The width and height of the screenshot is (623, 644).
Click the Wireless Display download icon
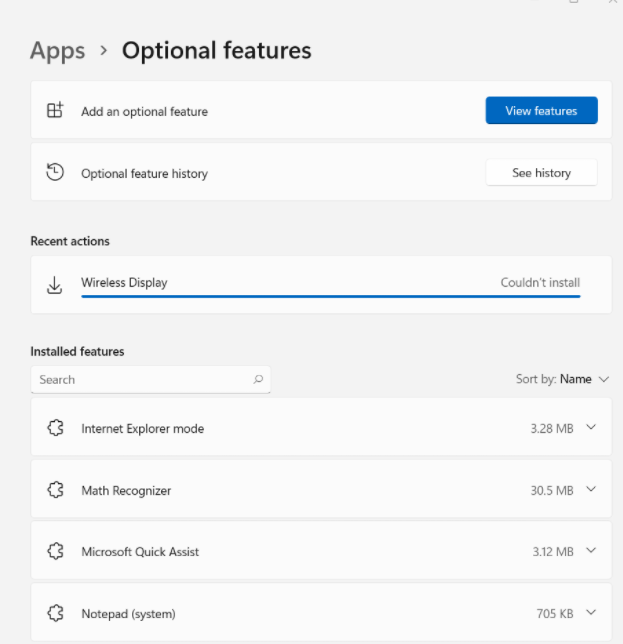tap(55, 284)
